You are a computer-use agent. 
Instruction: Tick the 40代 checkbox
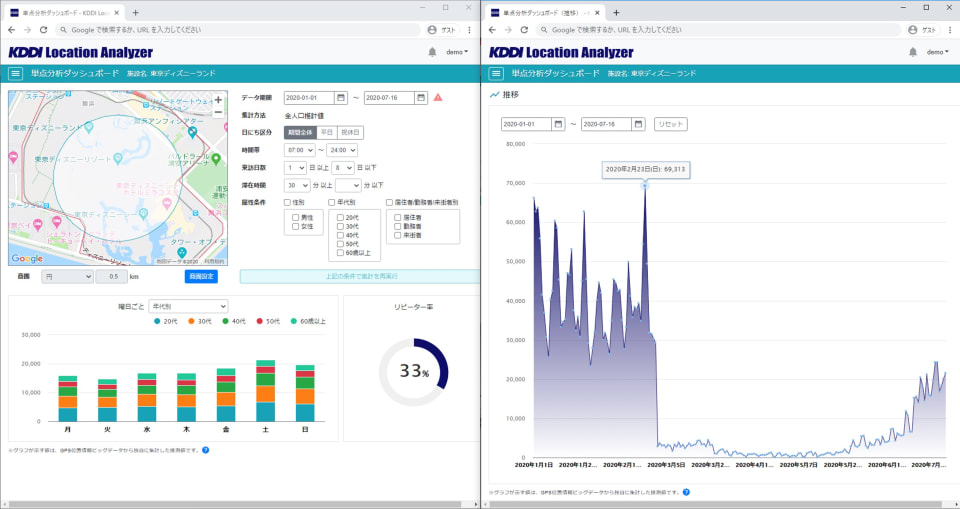pyautogui.click(x=340, y=235)
